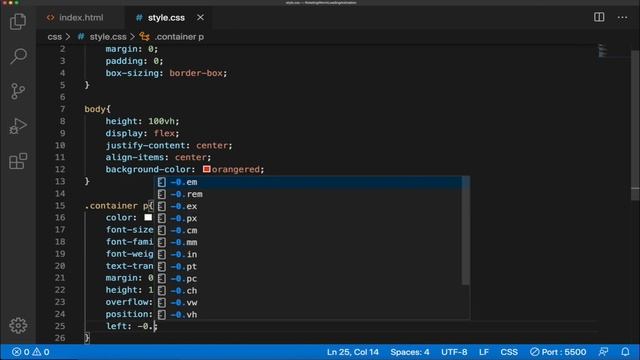The image size is (640, 360).
Task: Change CSS language mode in status bar
Action: coord(509,352)
